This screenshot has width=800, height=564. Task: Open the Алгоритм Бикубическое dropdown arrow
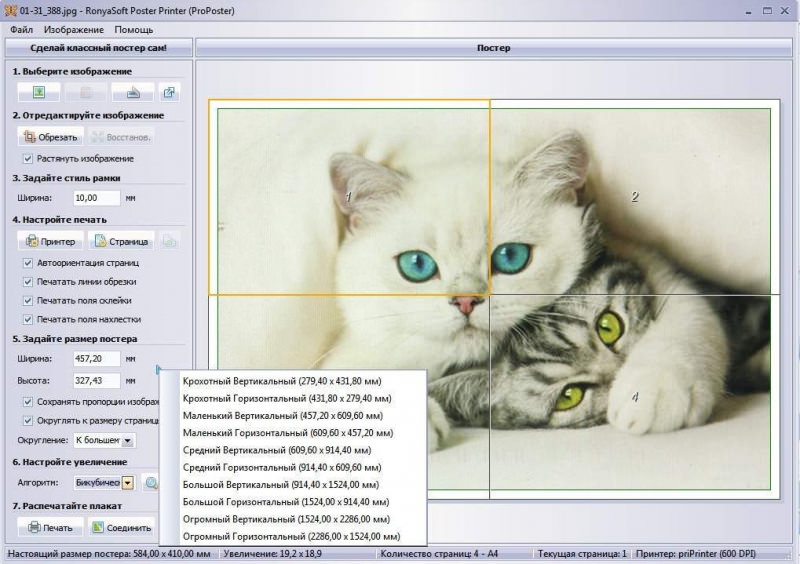point(128,482)
